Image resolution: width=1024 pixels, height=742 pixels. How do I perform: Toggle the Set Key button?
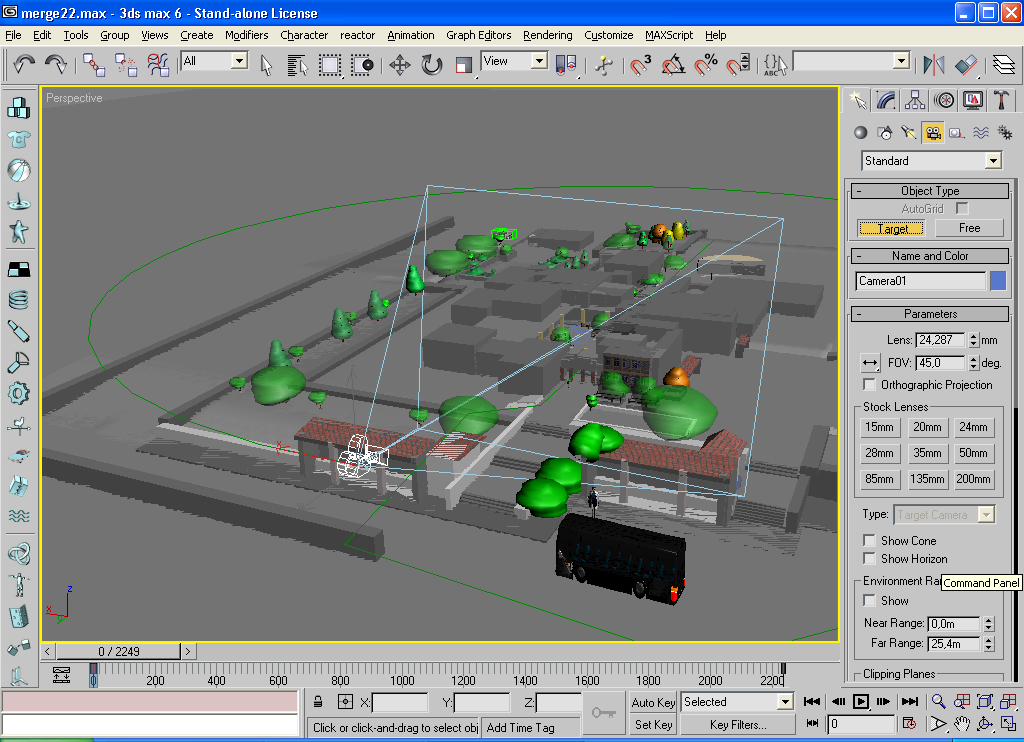click(x=652, y=724)
